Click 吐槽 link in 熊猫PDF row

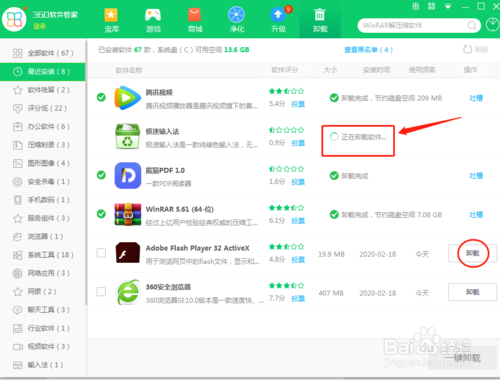[476, 176]
